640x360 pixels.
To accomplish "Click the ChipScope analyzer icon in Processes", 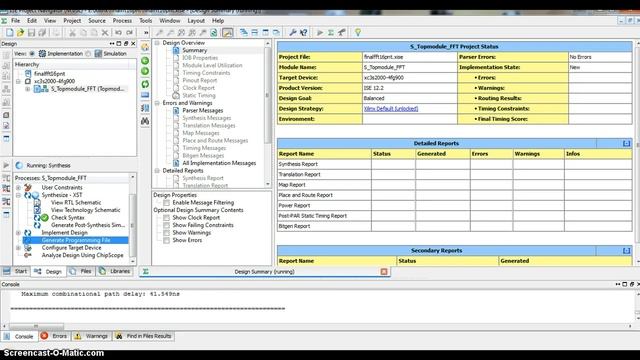I will click(x=28, y=255).
